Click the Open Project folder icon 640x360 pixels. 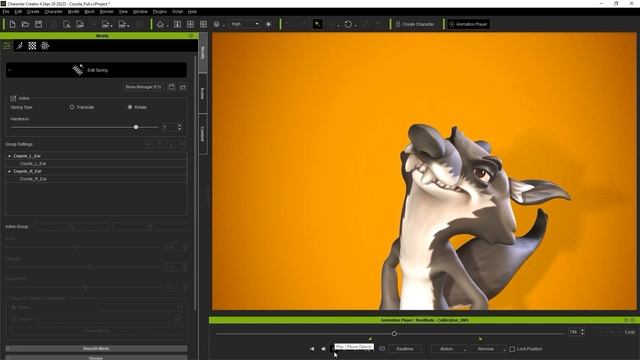tap(25, 24)
